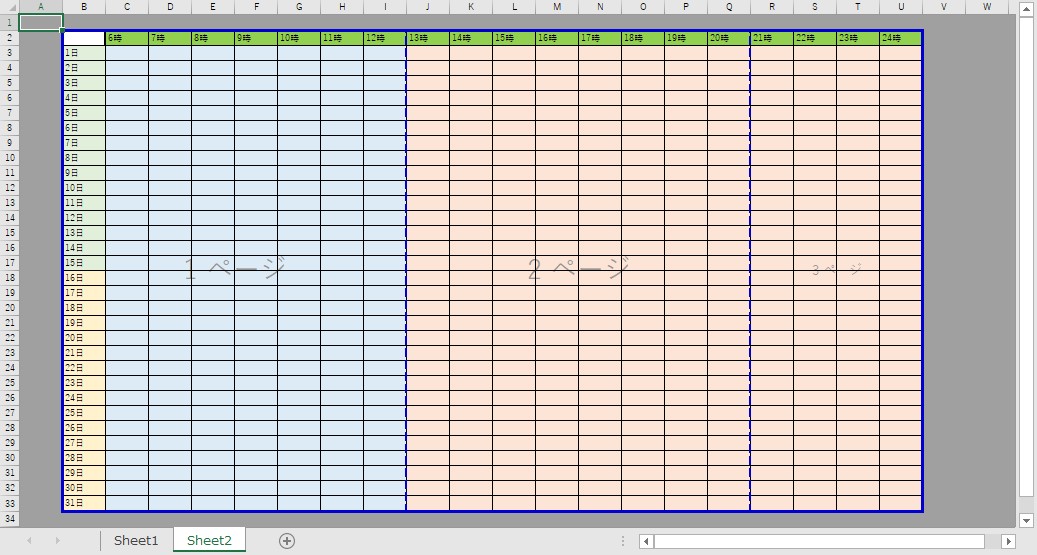1037x555 pixels.
Task: Click vertical scrollbar up arrow
Action: point(1026,7)
